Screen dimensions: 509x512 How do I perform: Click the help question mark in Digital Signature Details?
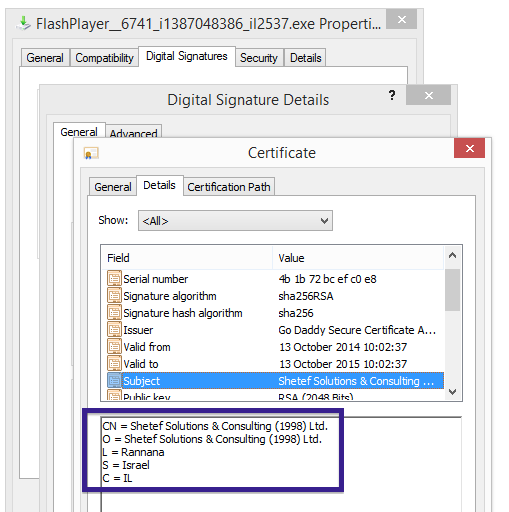point(392,96)
